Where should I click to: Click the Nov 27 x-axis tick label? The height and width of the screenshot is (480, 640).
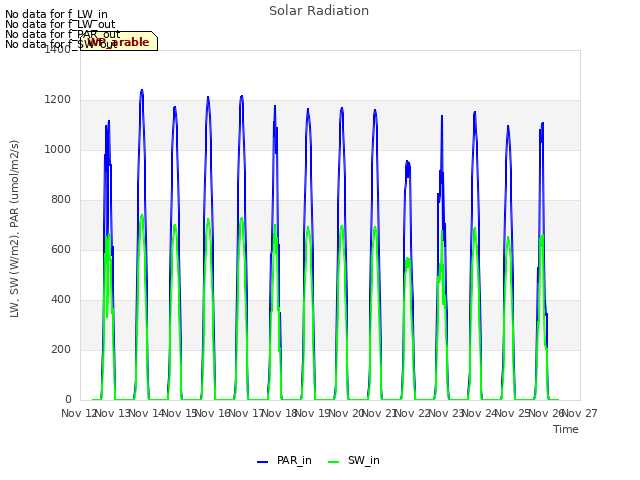click(x=580, y=413)
